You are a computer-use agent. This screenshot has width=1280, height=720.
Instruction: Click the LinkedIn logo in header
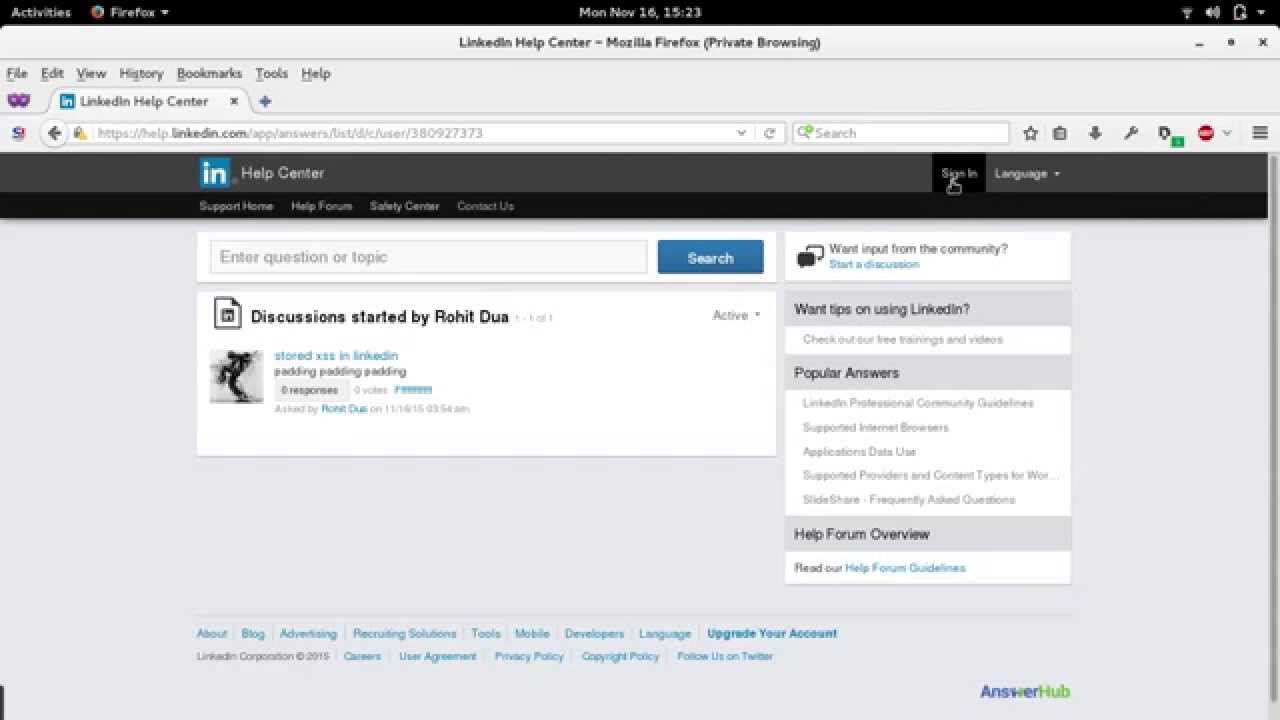214,173
